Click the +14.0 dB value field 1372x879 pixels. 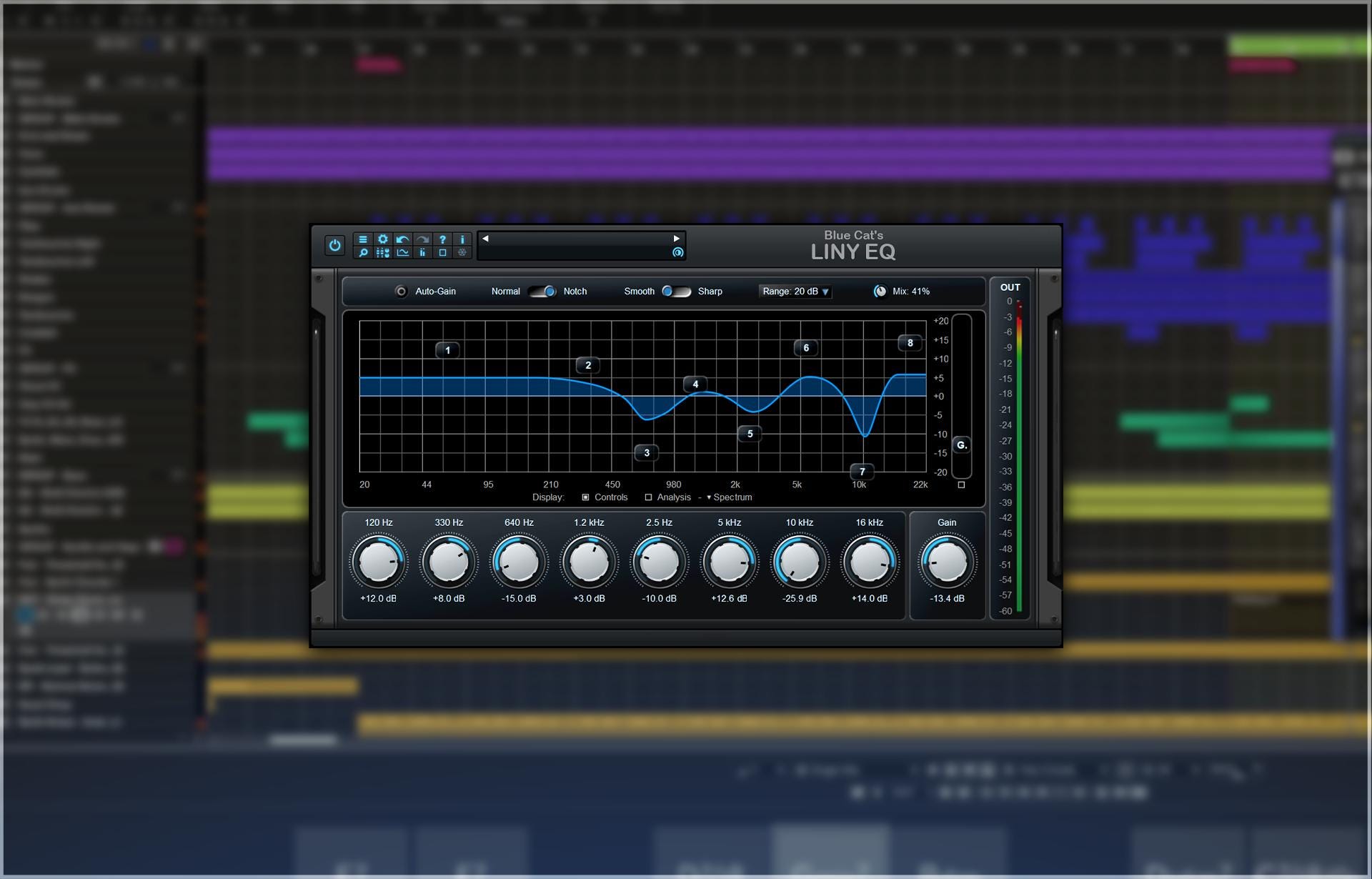click(x=870, y=599)
